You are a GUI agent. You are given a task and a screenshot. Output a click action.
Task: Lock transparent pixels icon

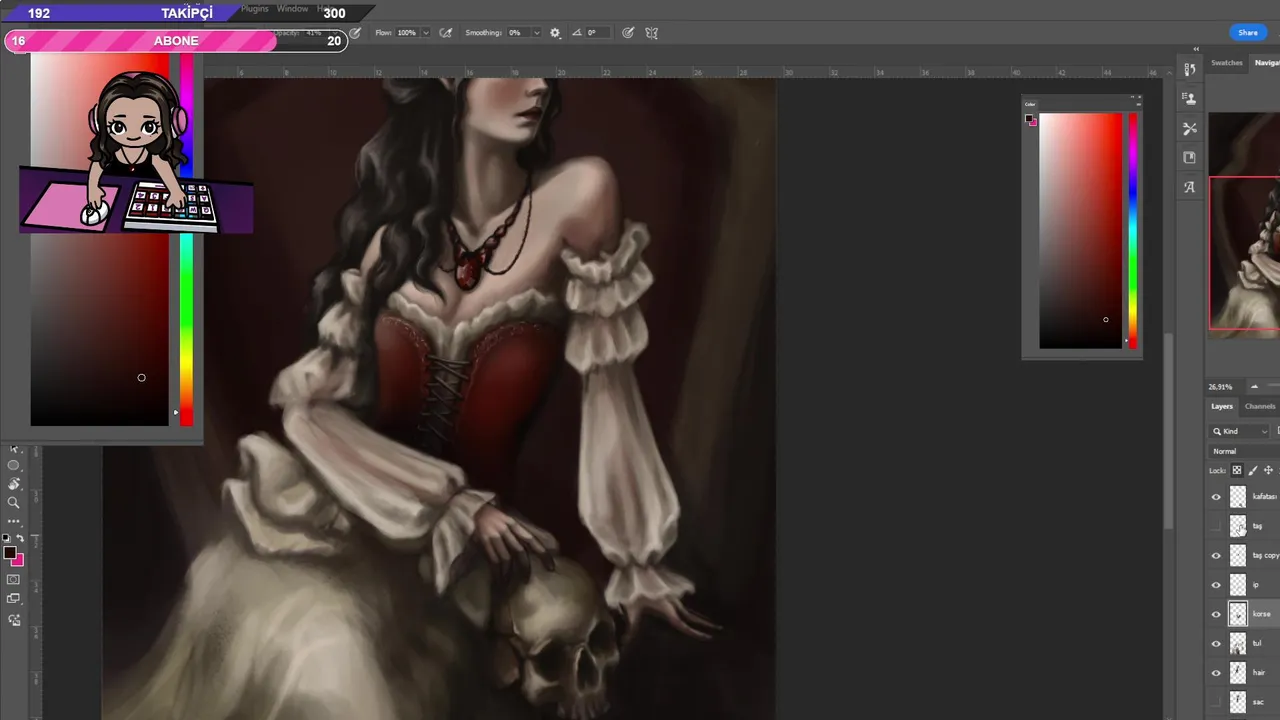point(1237,470)
